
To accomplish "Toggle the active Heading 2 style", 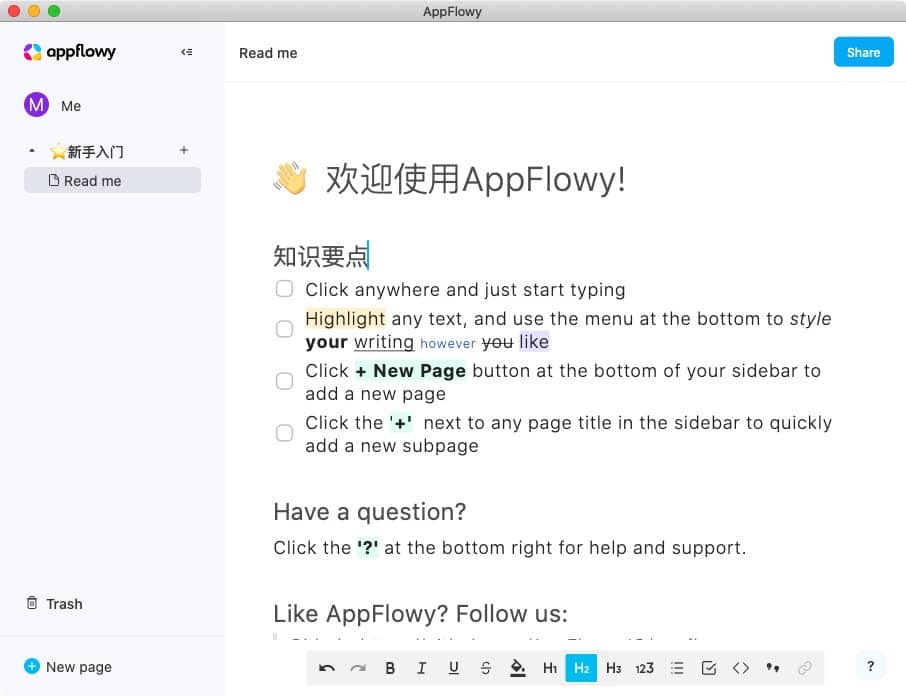I will 581,668.
